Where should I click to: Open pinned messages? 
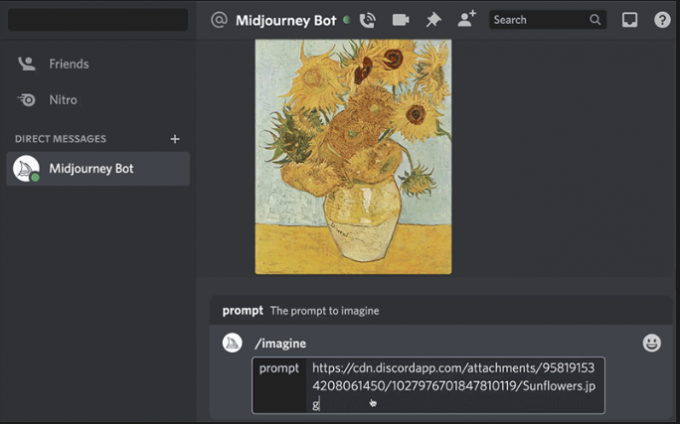[x=433, y=20]
